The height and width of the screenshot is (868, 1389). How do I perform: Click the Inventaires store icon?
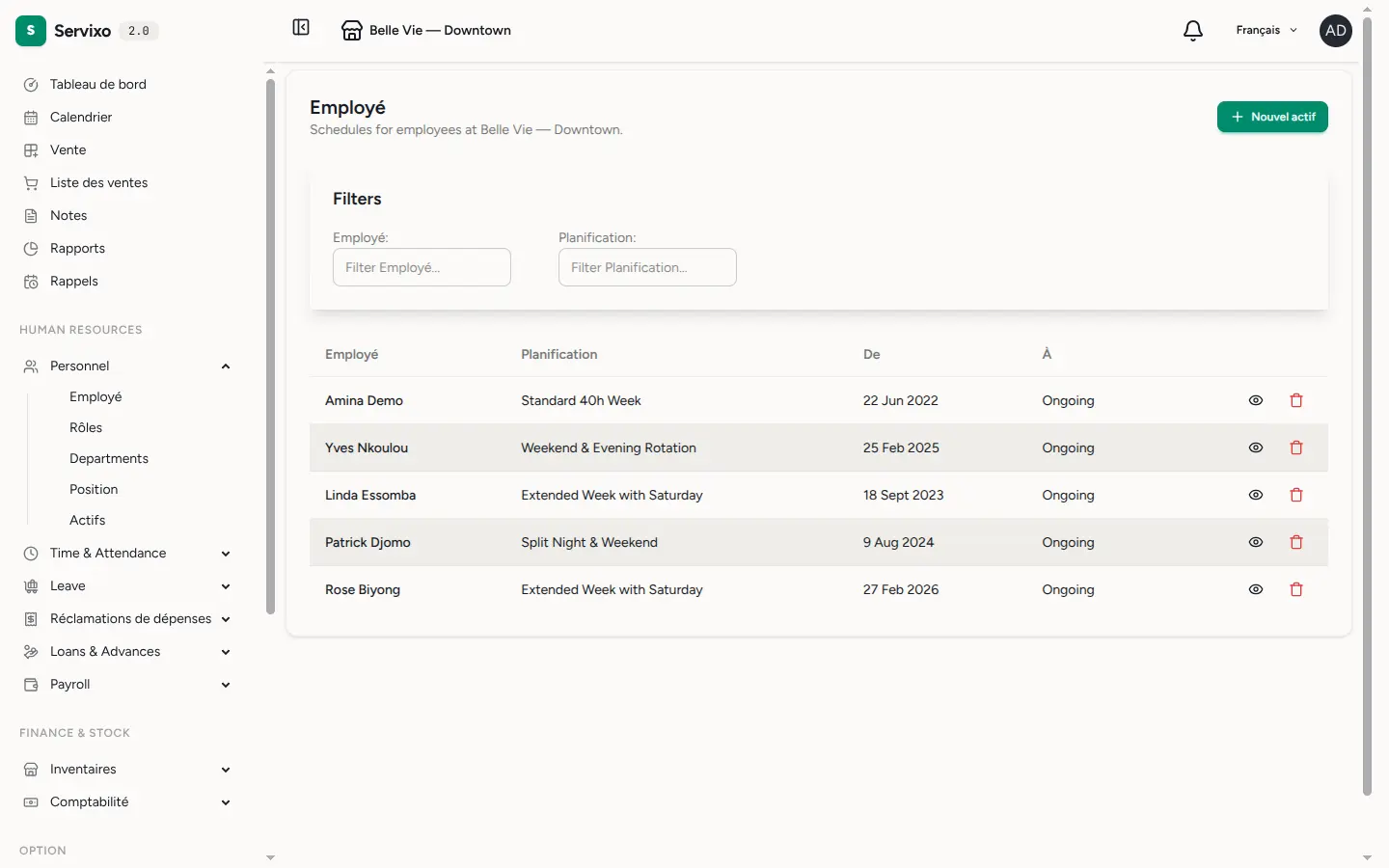click(31, 770)
